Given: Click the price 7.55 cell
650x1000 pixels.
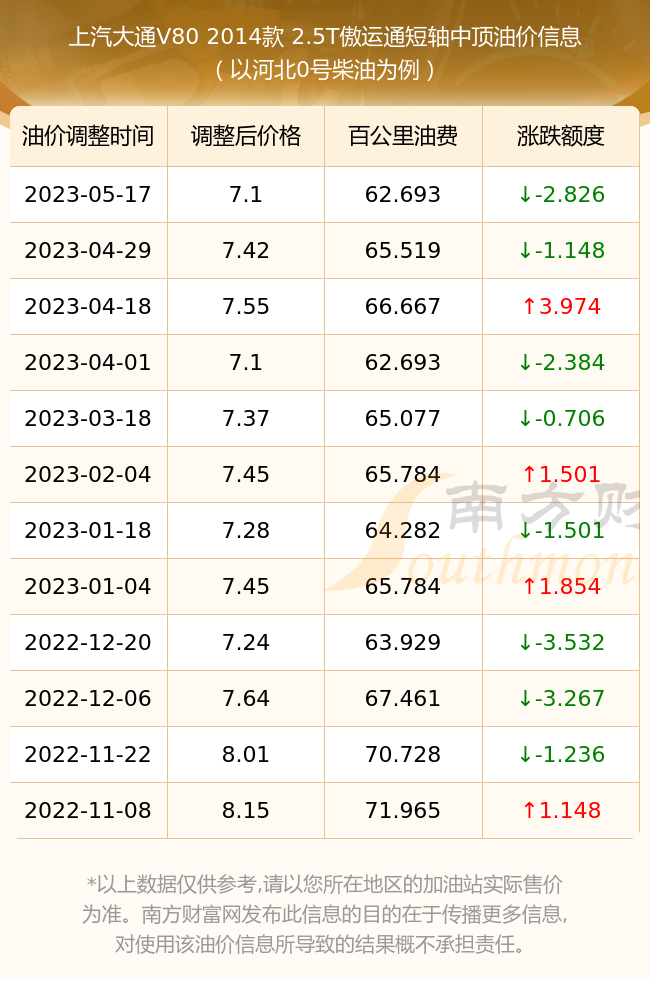Looking at the screenshot, I should click(246, 306).
